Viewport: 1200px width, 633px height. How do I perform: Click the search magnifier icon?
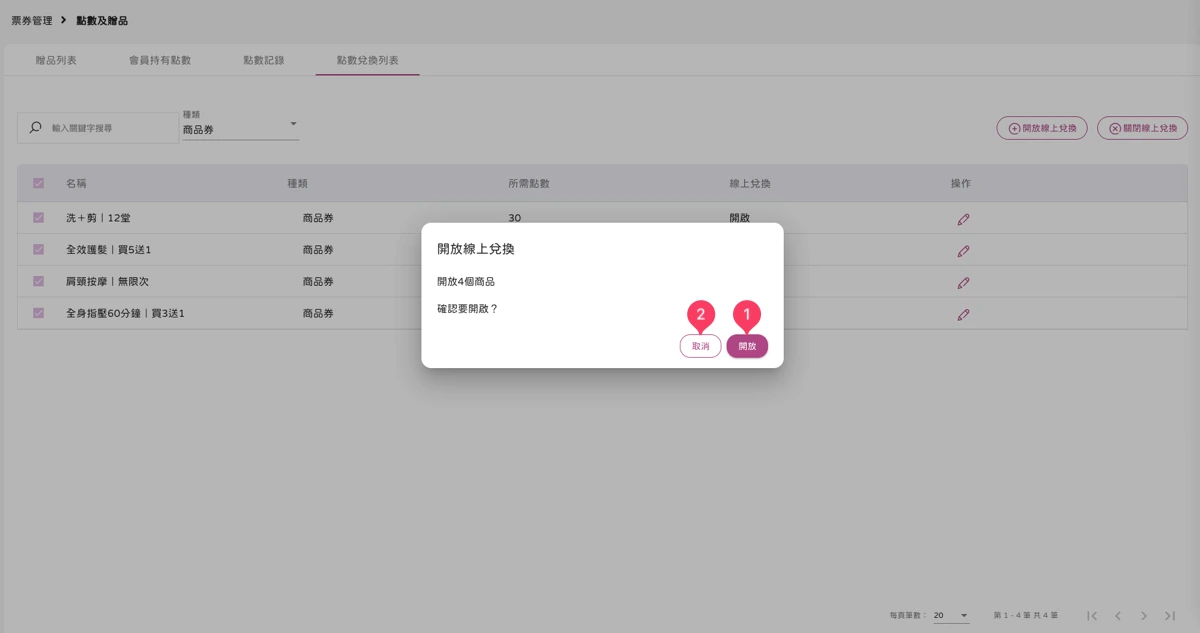pos(36,128)
